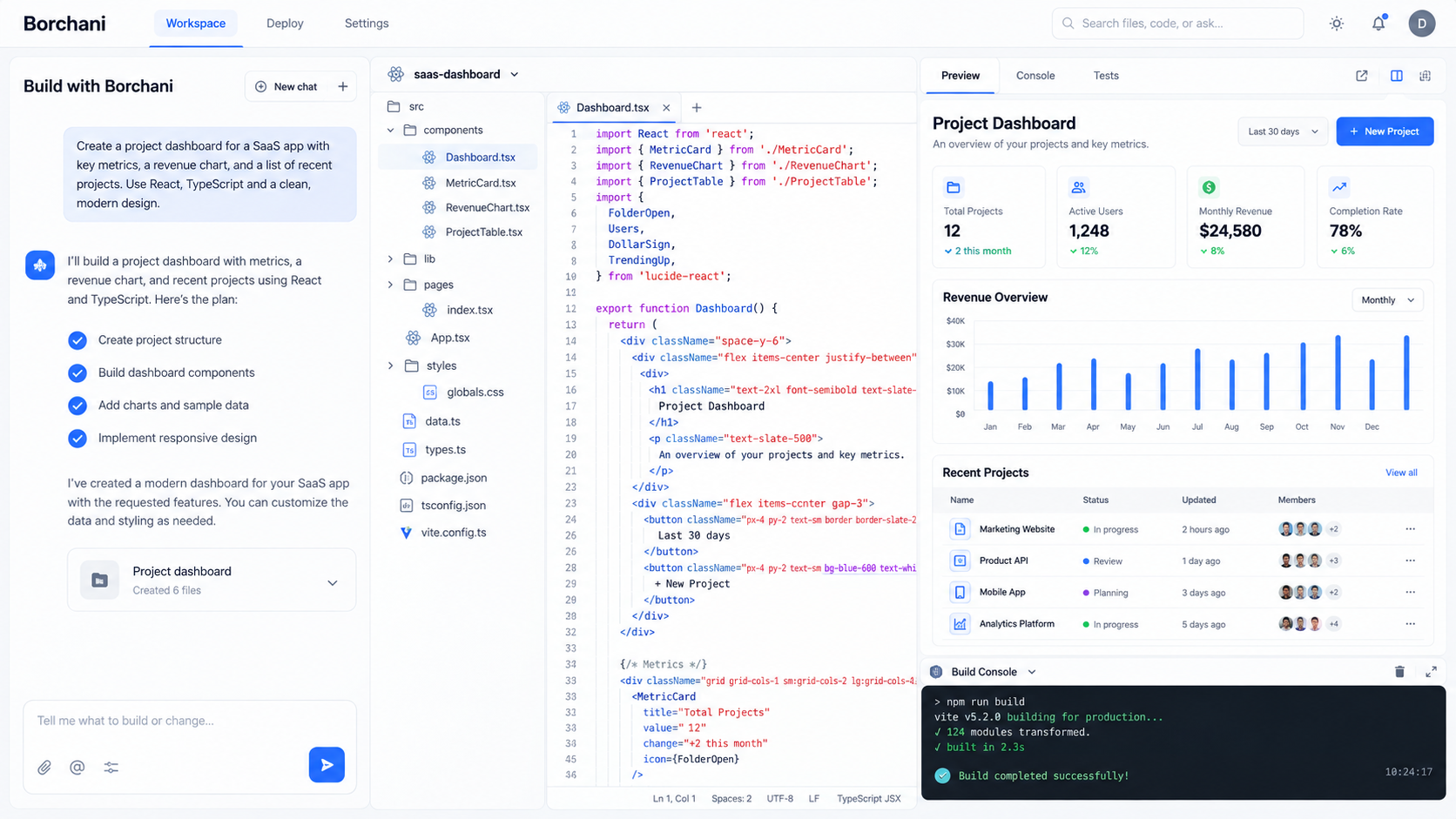
Task: Add a new editor tab
Action: (x=697, y=108)
